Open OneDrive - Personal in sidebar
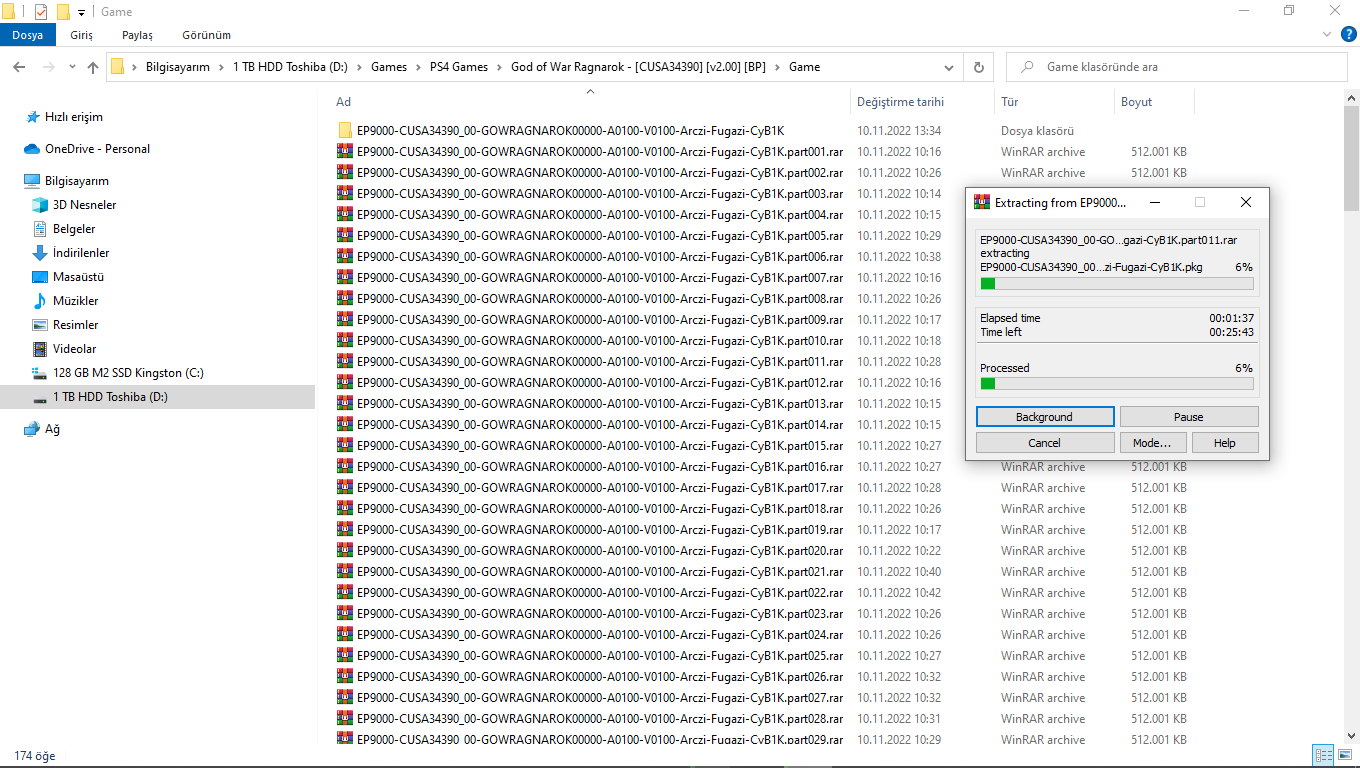The width and height of the screenshot is (1360, 768). [97, 149]
